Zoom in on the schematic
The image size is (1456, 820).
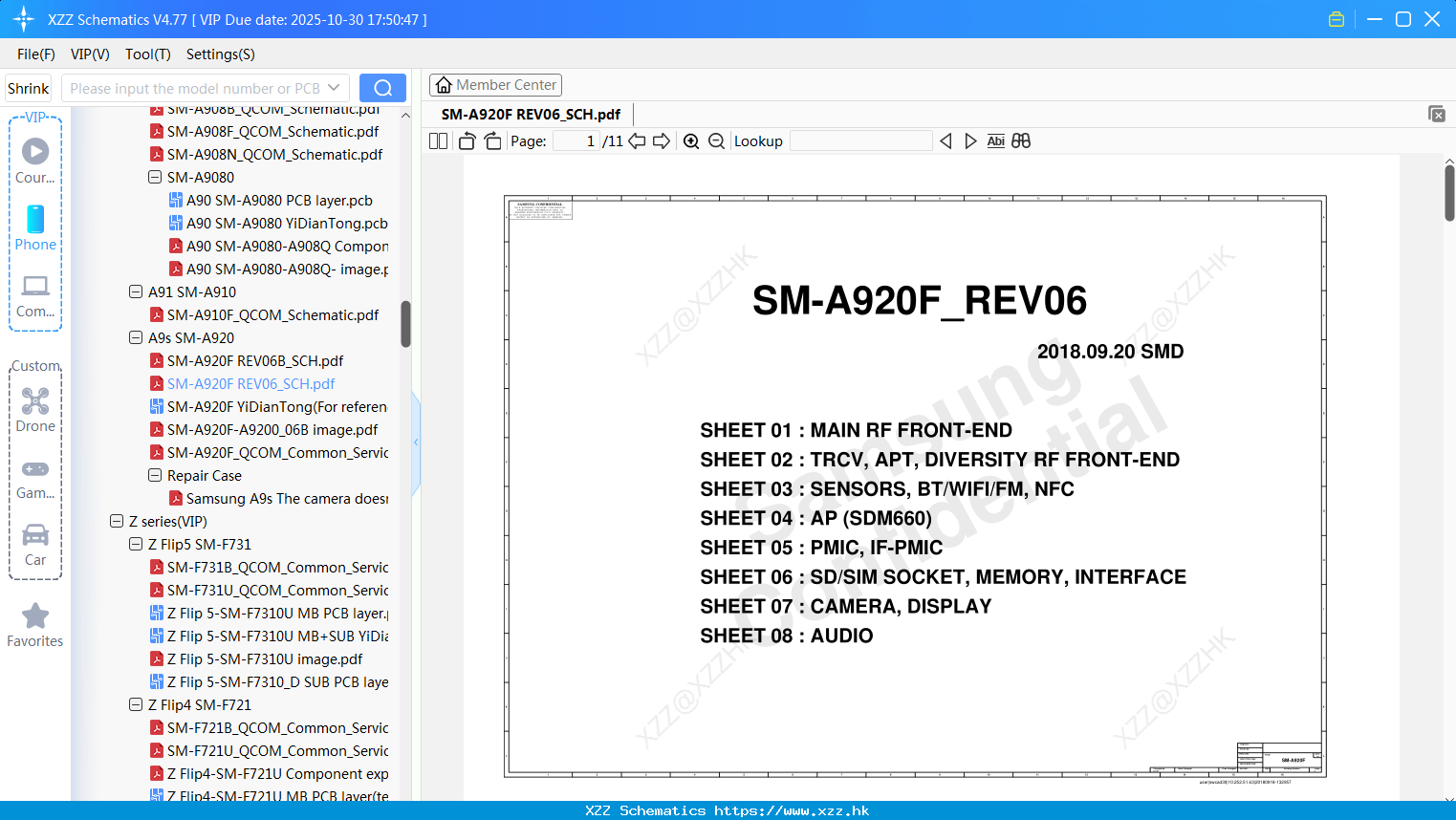pos(691,140)
